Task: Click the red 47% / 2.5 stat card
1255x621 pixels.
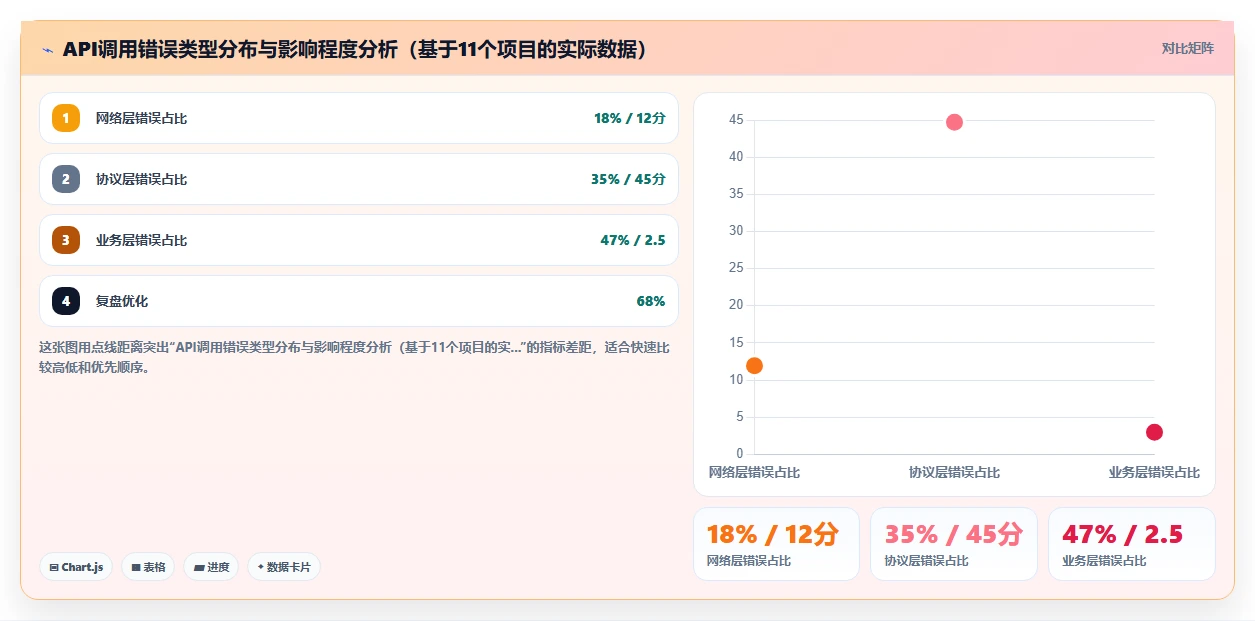Action: [1132, 544]
